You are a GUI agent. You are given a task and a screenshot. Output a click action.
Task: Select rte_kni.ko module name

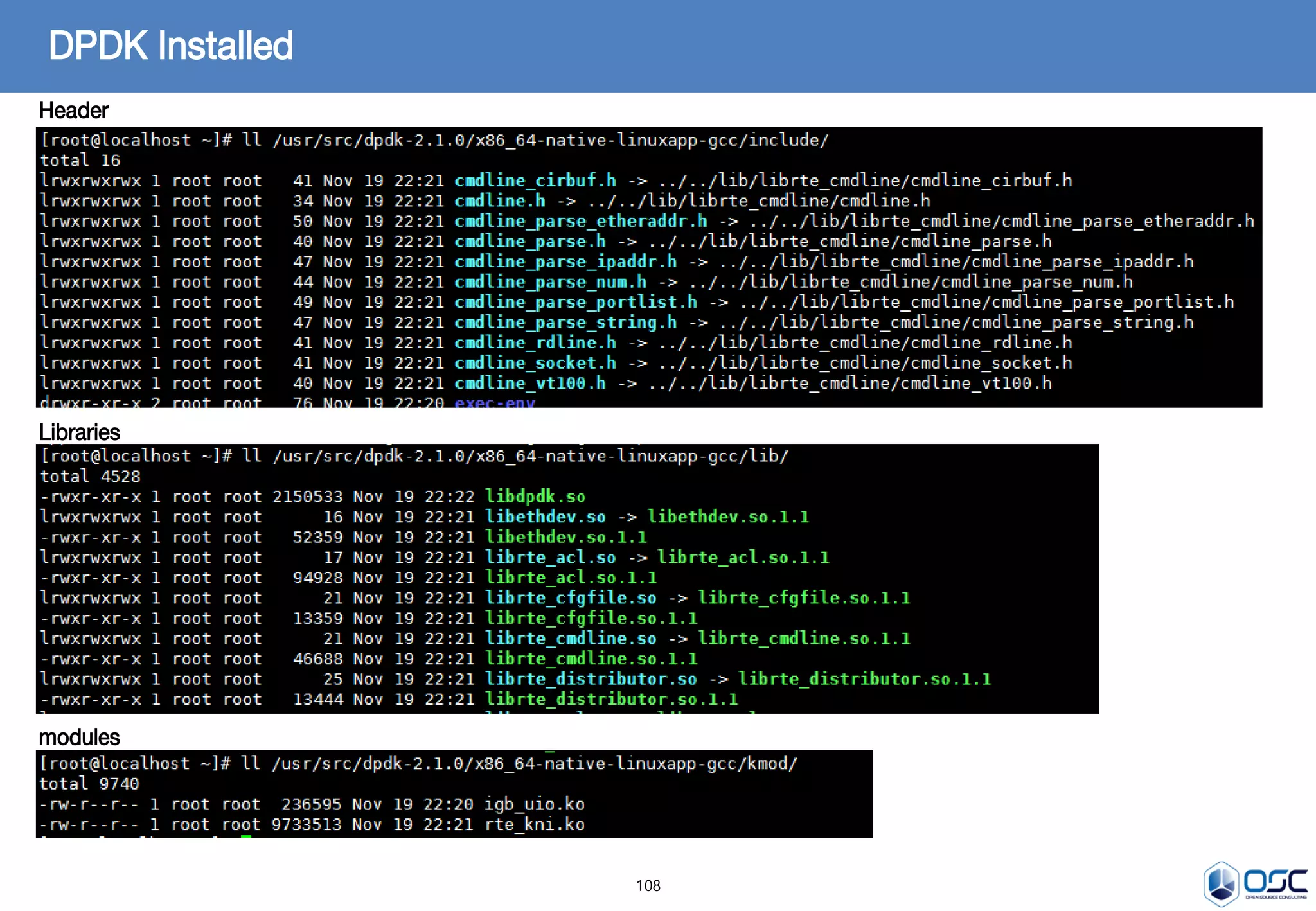tap(535, 824)
